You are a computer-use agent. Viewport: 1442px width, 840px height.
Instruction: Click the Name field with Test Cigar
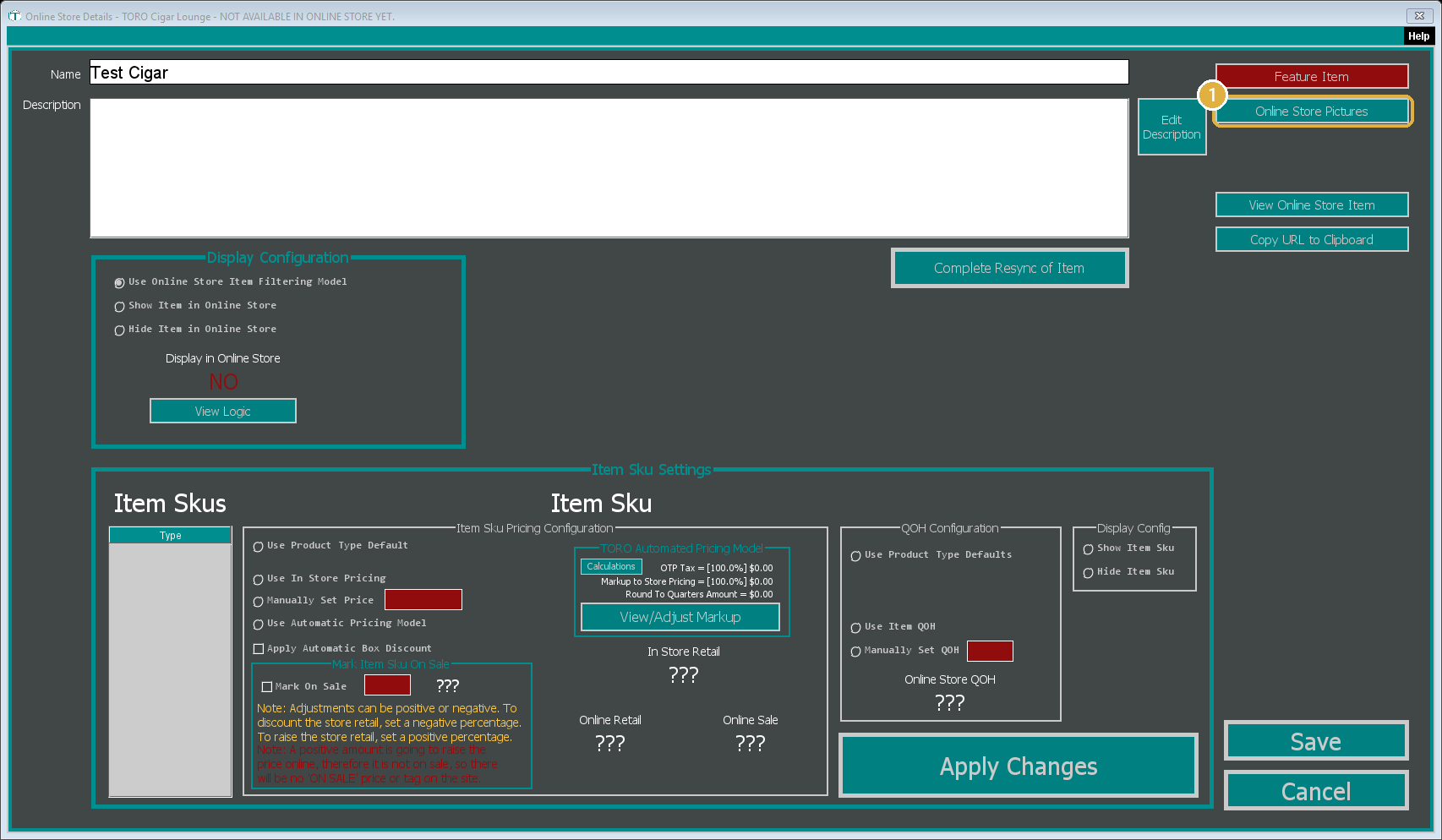(x=609, y=73)
